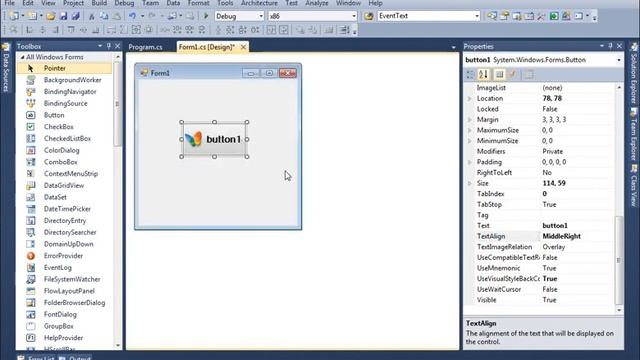The width and height of the screenshot is (640, 360).
Task: Click the Copy toolbar icon
Action: (104, 16)
